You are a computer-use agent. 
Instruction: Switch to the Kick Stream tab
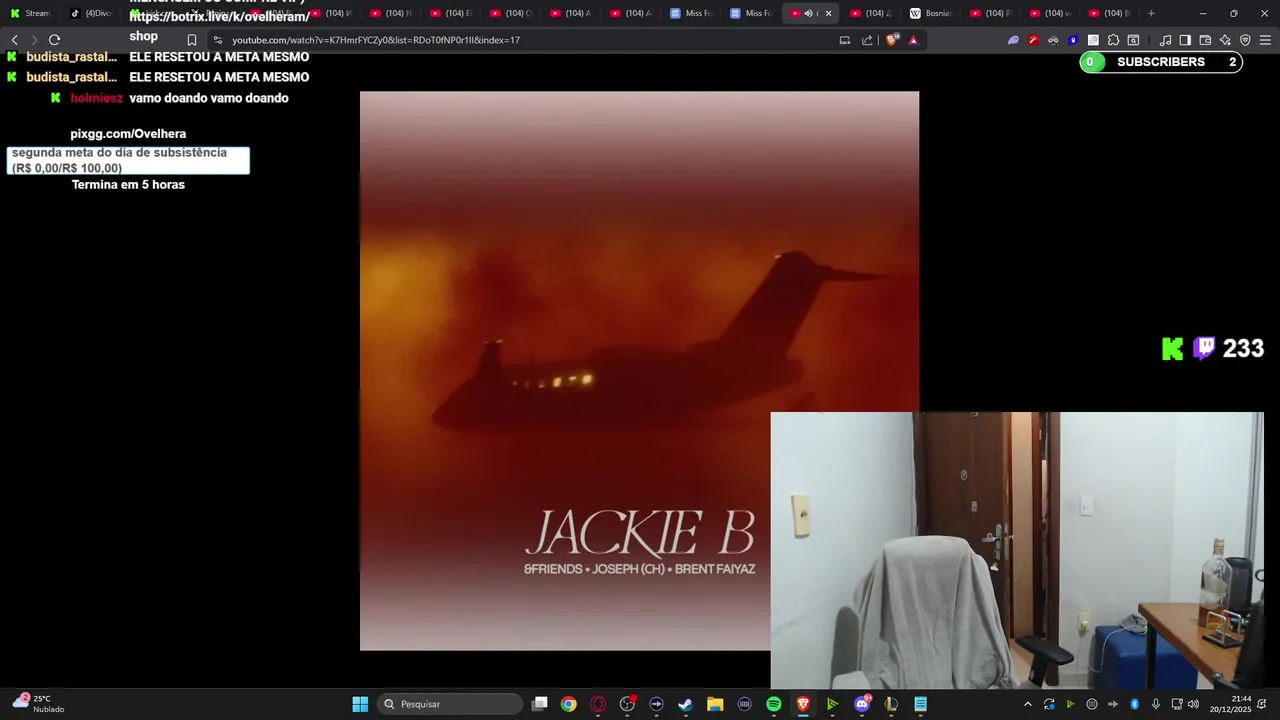pyautogui.click(x=30, y=13)
